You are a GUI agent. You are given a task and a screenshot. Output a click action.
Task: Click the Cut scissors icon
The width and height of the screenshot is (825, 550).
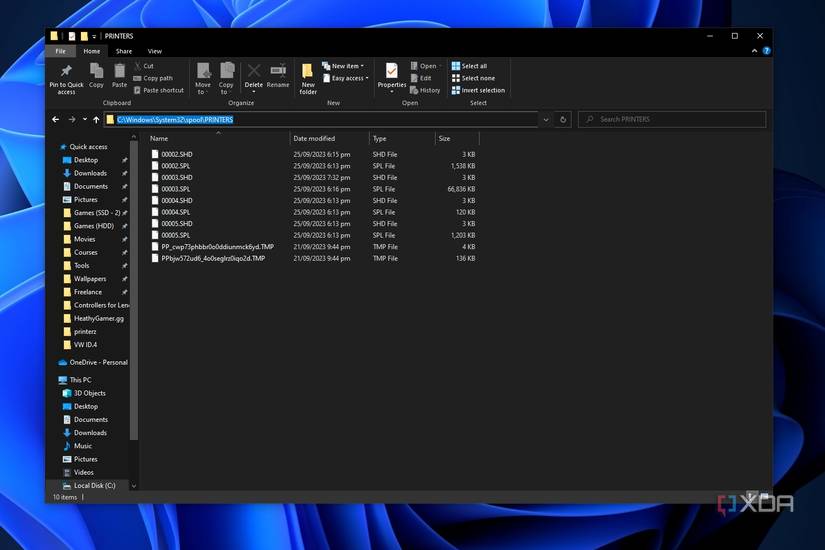138,66
